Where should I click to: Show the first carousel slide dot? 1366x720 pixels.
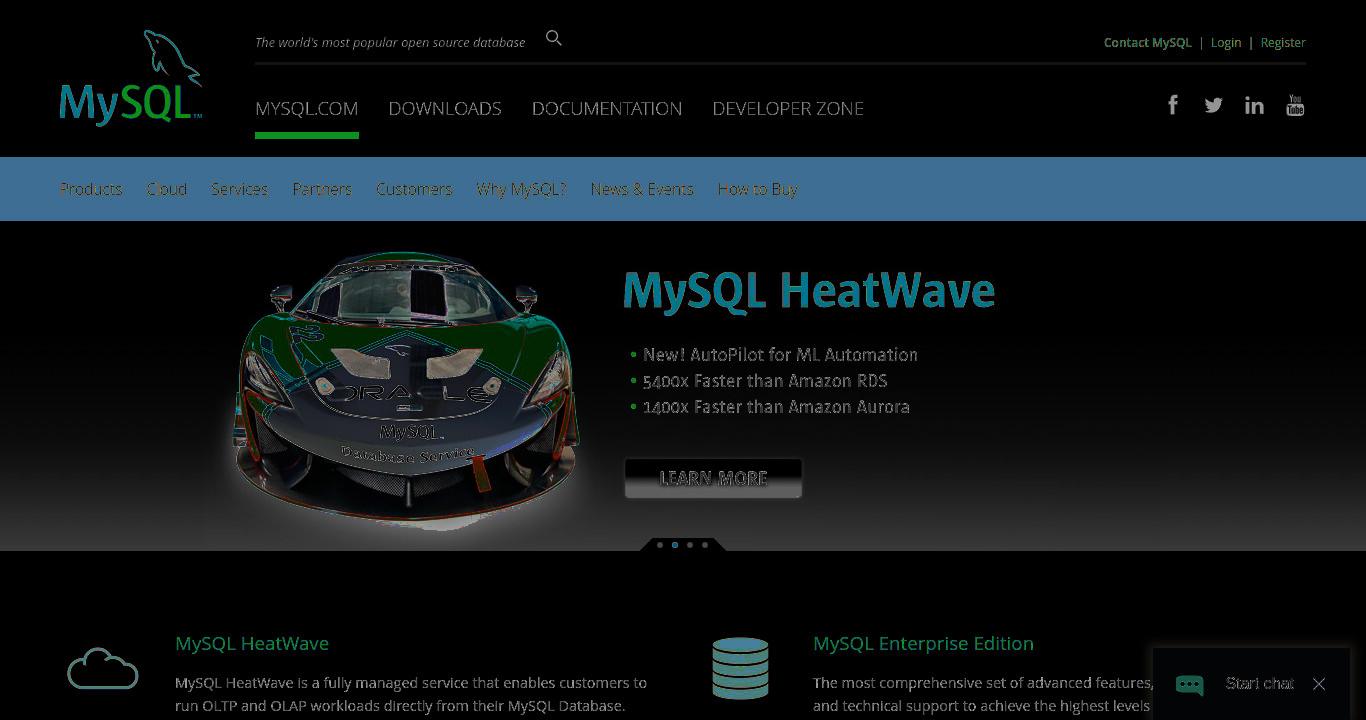660,545
